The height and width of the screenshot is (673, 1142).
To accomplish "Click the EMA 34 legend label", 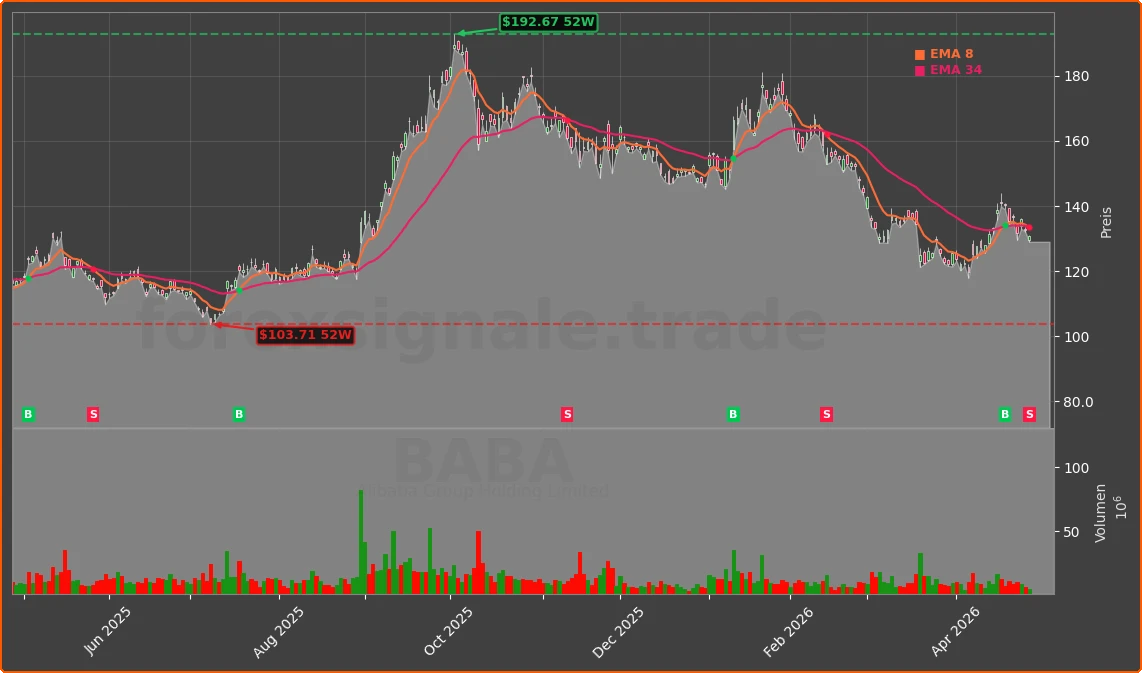I will pos(956,70).
